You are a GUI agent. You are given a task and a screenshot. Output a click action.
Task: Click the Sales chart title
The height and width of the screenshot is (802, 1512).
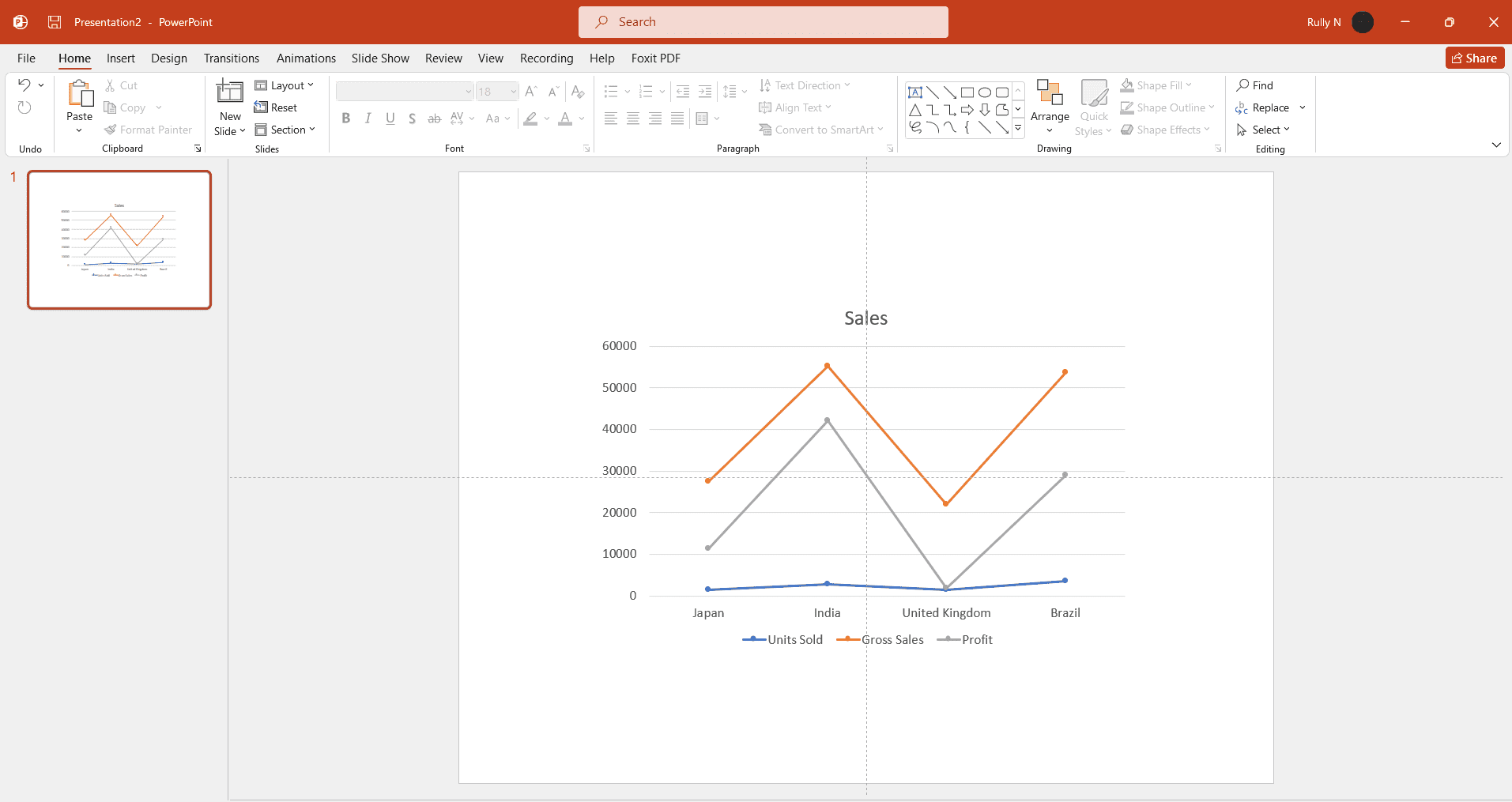865,318
